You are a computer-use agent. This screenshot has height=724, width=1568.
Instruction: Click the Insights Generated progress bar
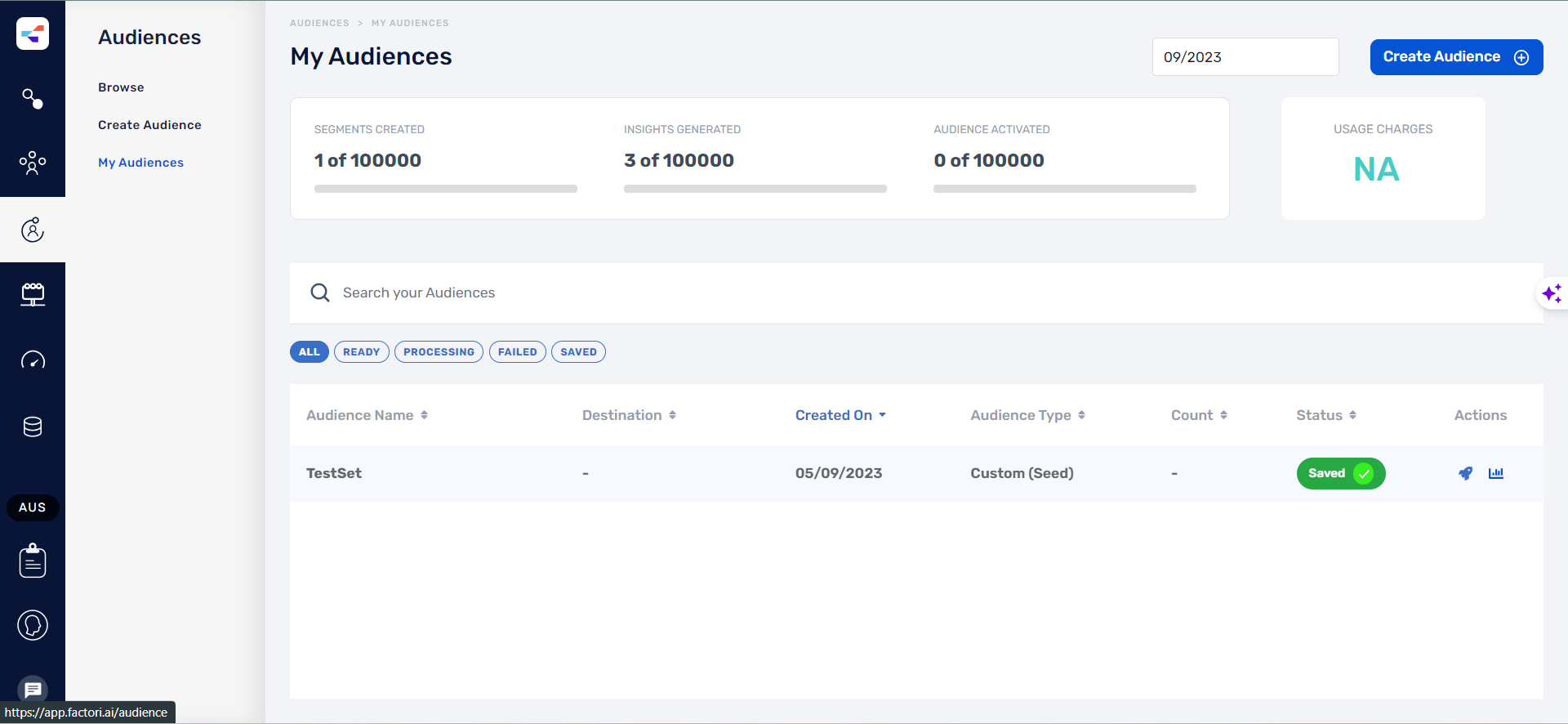click(755, 189)
